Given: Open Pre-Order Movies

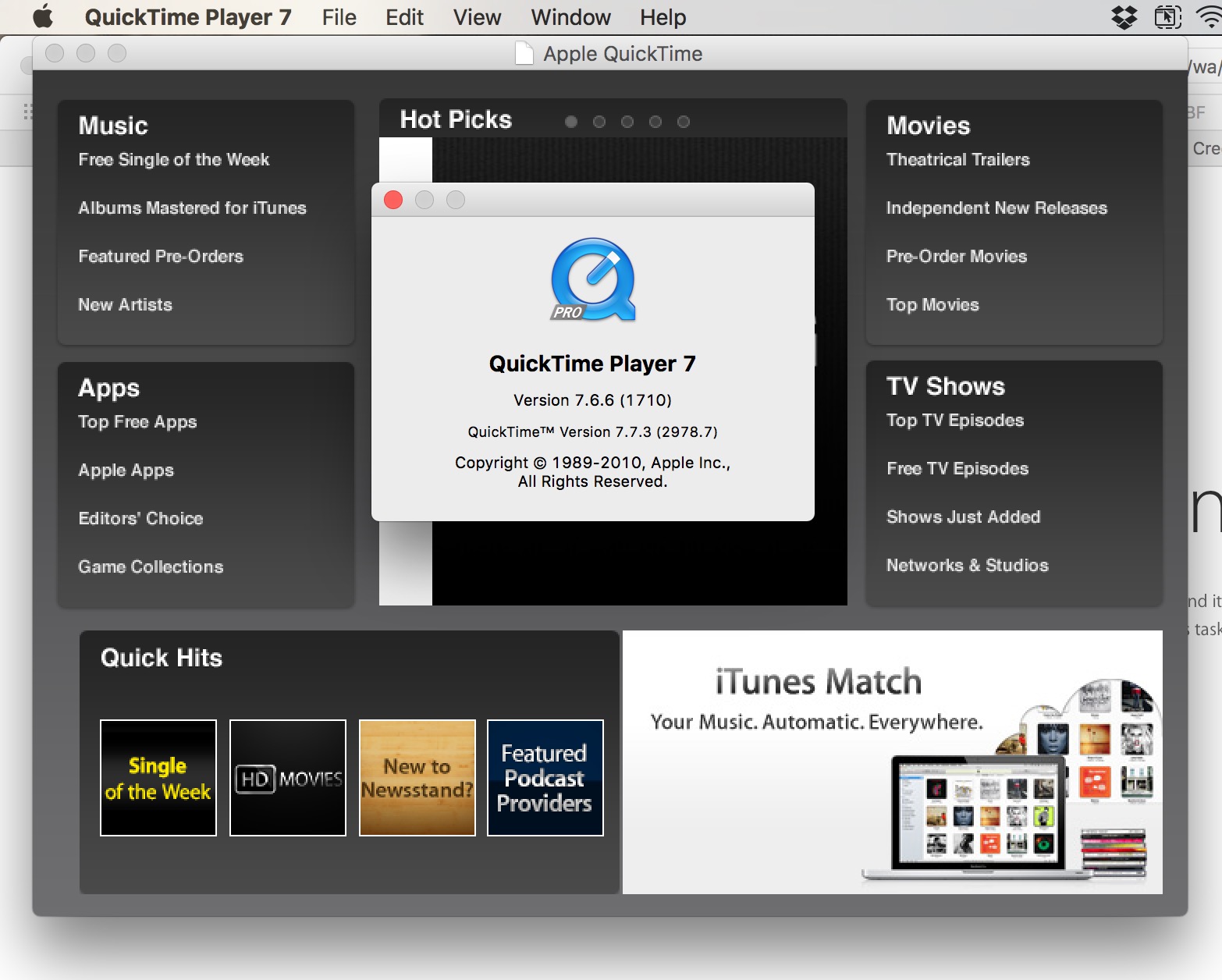Looking at the screenshot, I should tap(957, 256).
